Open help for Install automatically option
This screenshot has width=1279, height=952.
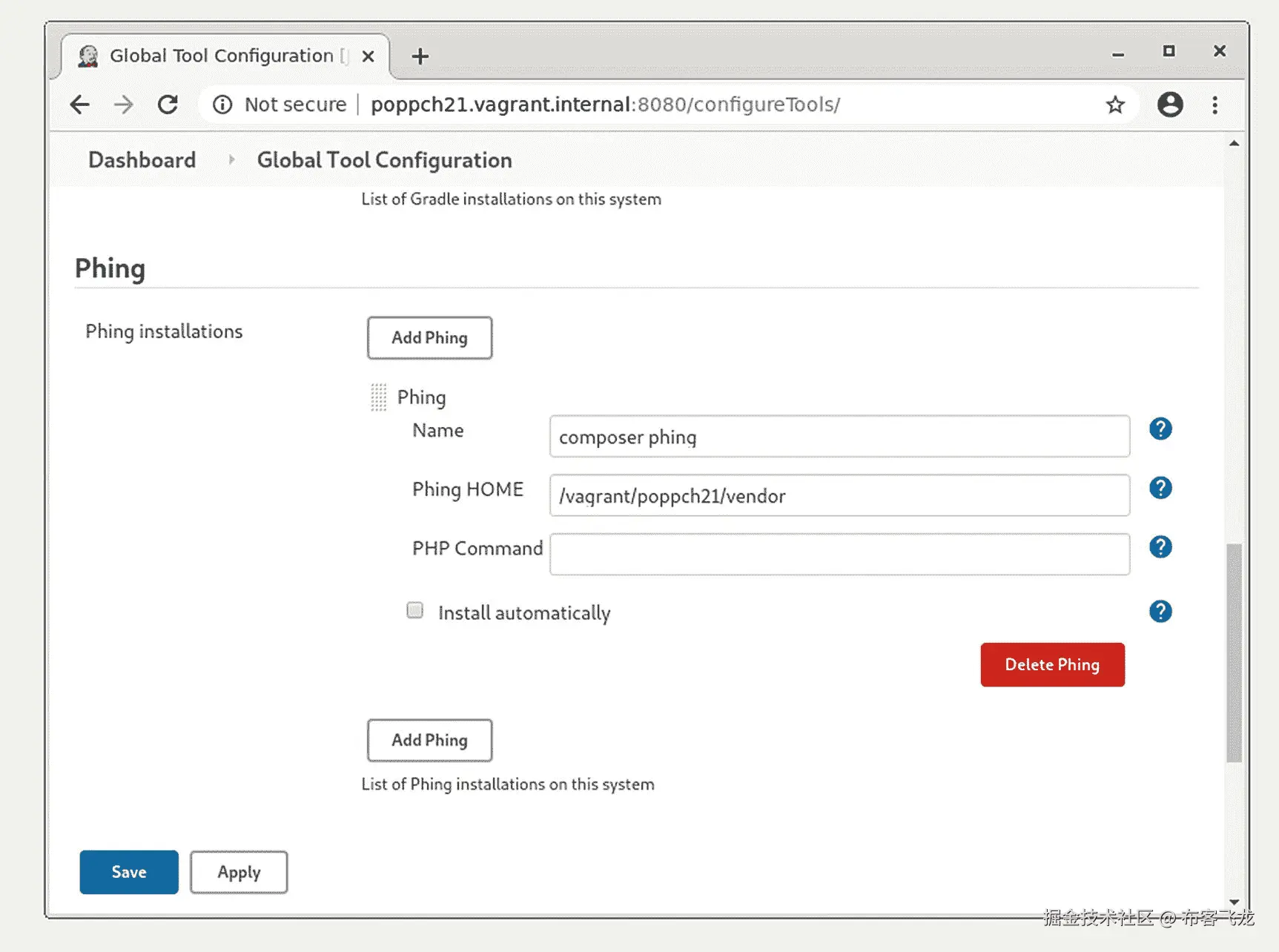coord(1160,612)
